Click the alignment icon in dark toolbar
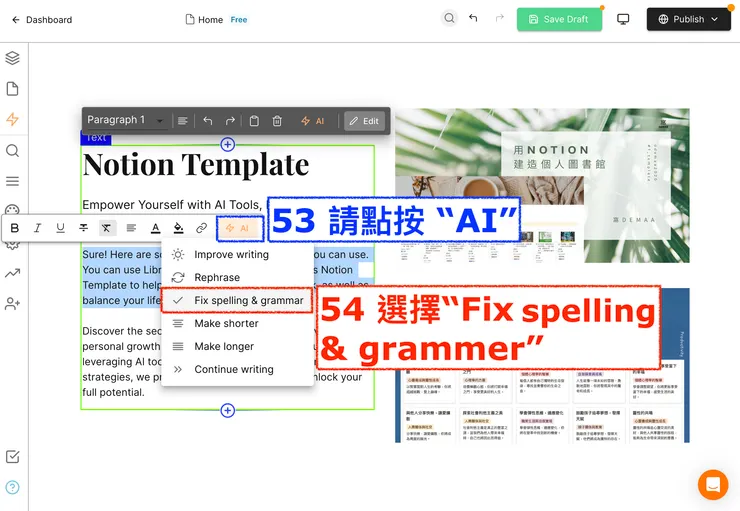The image size is (740, 511). 183,121
